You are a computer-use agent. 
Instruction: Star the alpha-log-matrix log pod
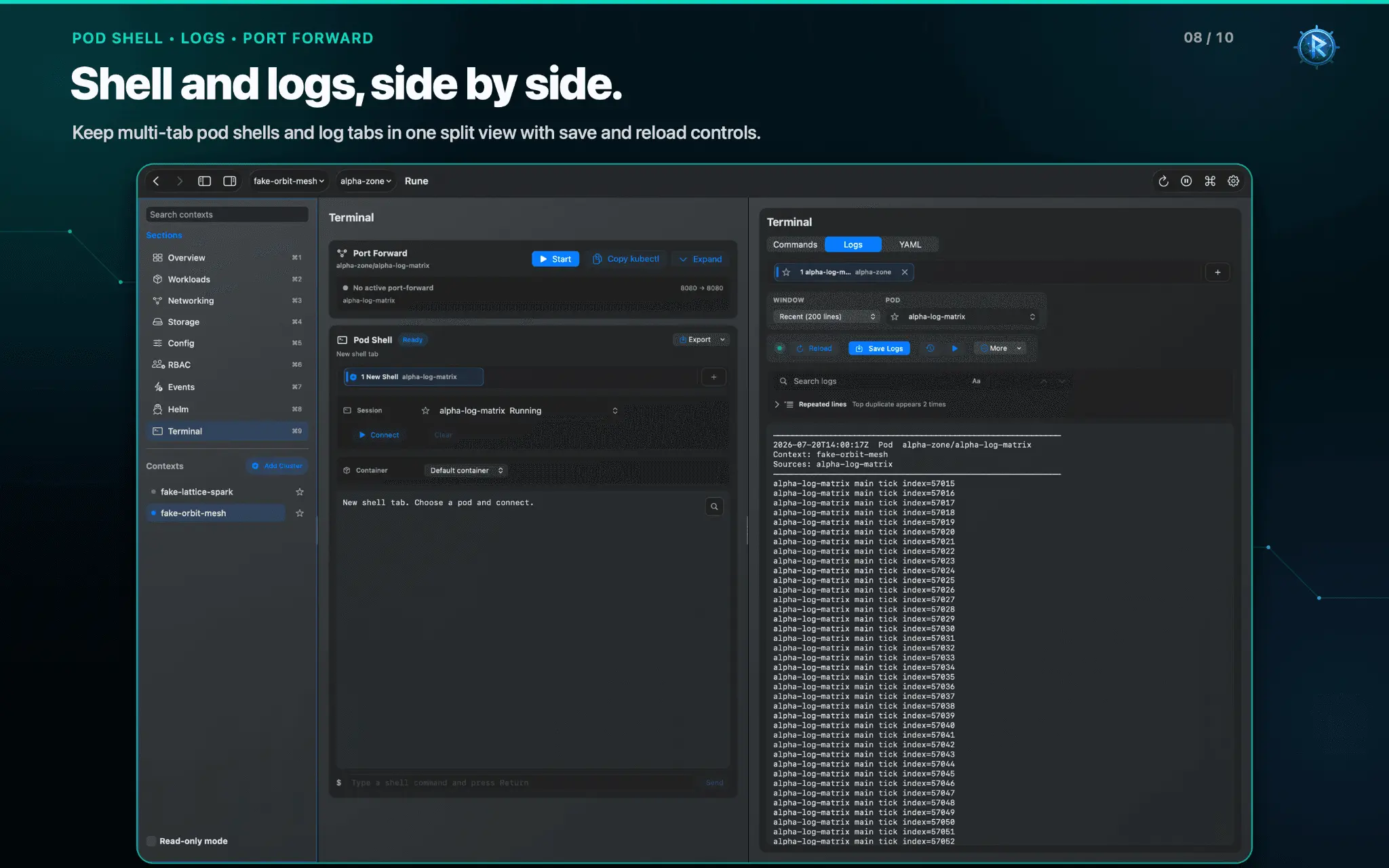(895, 317)
